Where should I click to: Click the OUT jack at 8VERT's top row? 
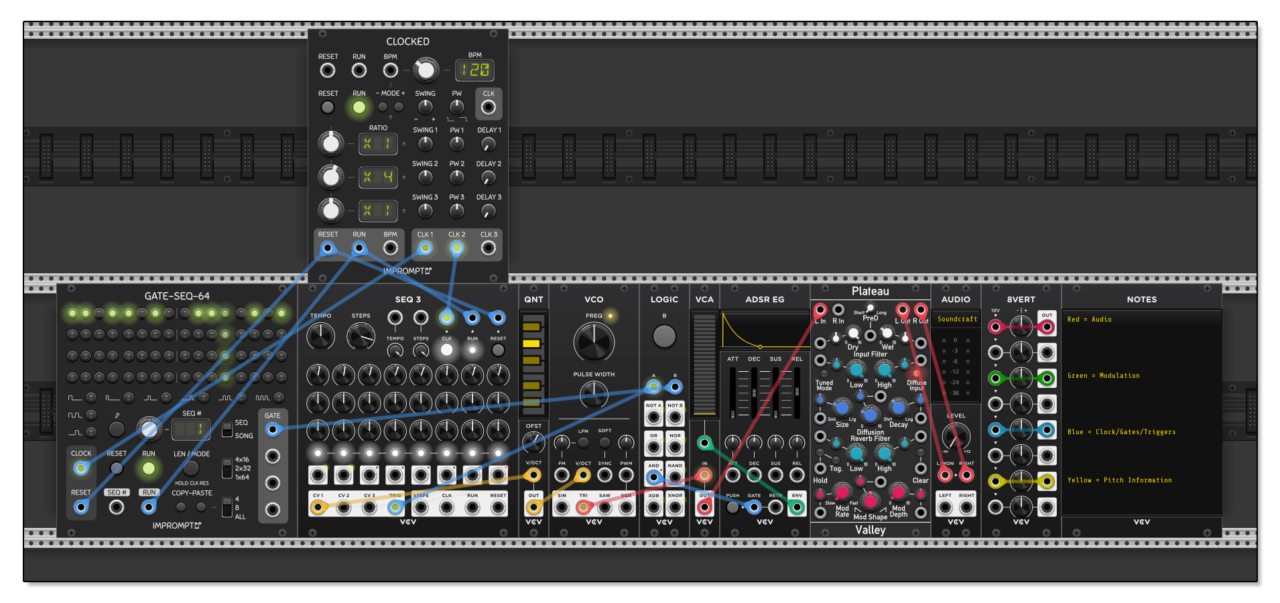[1046, 326]
